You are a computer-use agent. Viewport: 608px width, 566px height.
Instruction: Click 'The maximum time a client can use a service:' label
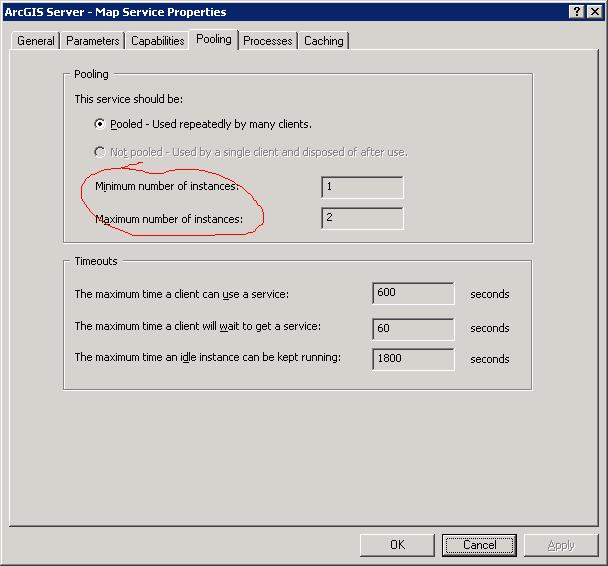[181, 294]
